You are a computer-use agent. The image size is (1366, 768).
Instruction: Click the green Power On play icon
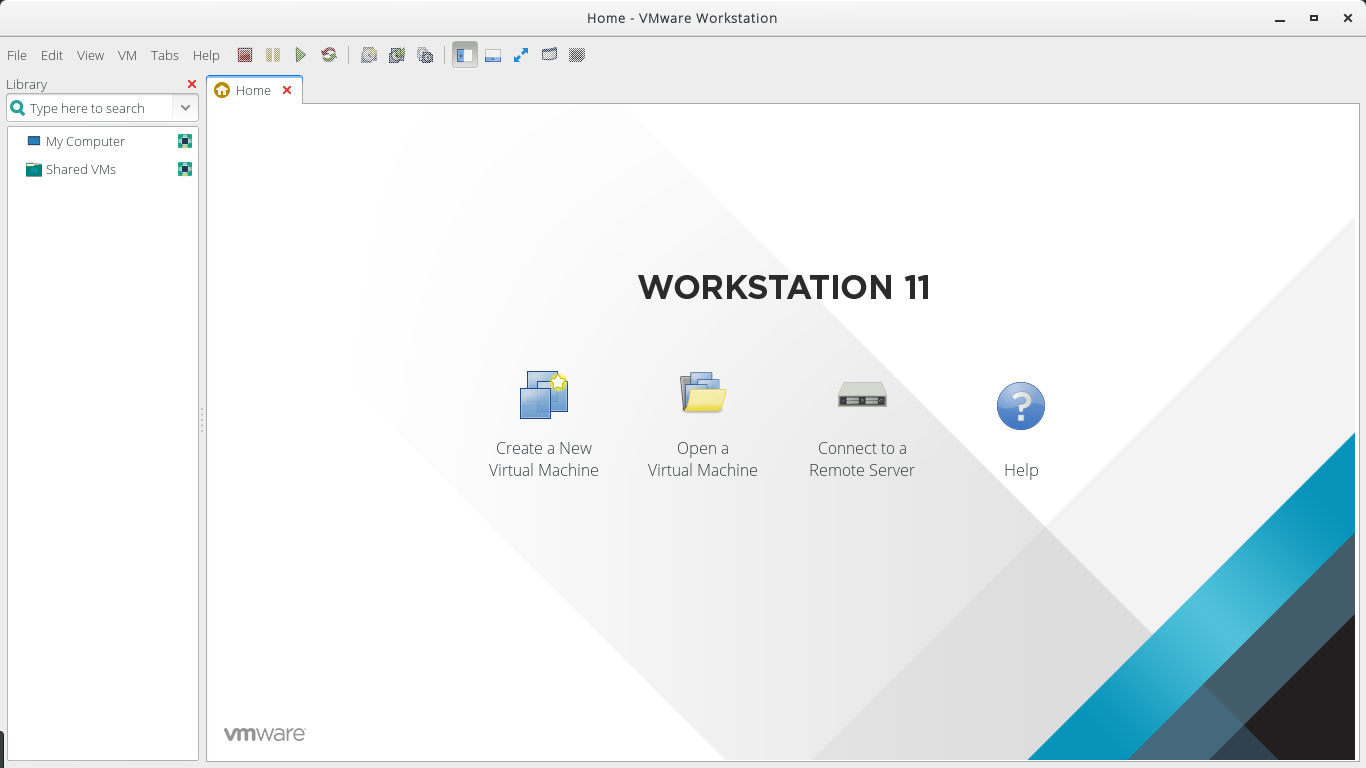[x=300, y=55]
